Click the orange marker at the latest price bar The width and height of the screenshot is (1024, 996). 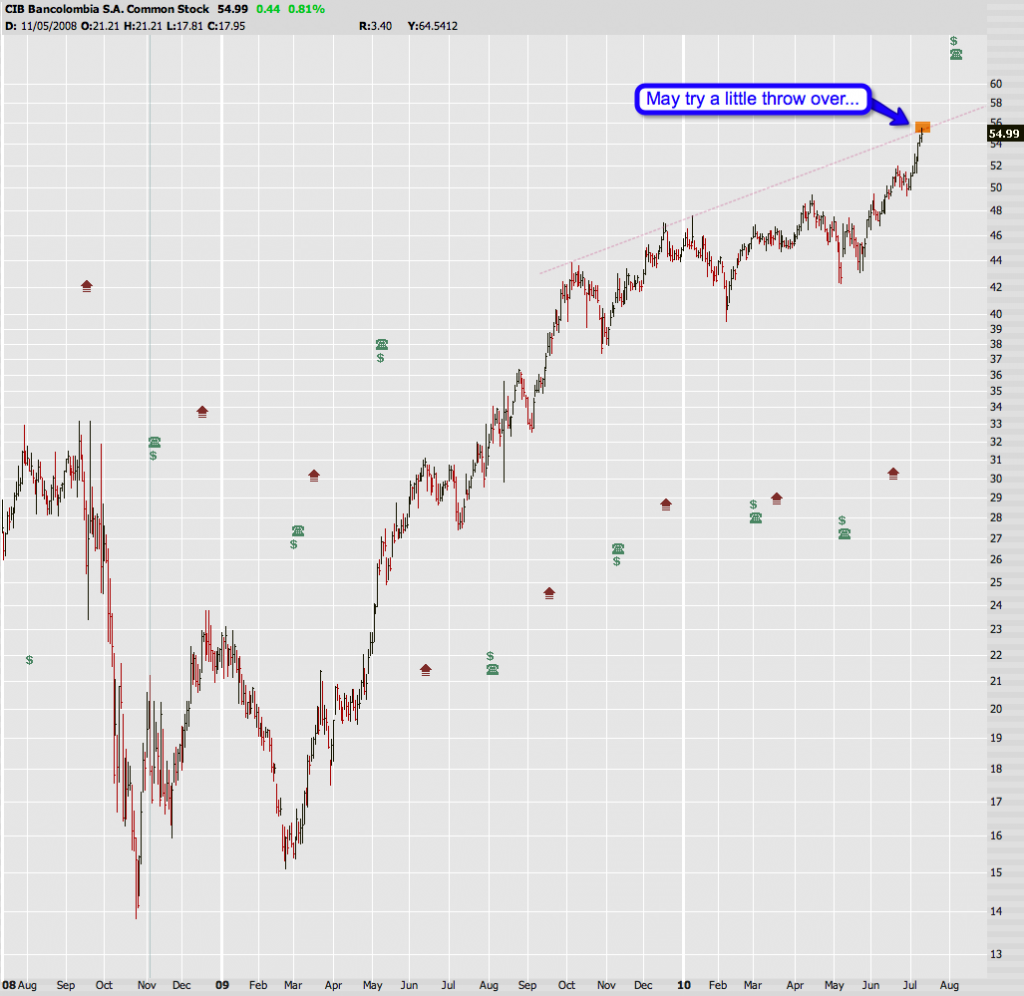(922, 127)
